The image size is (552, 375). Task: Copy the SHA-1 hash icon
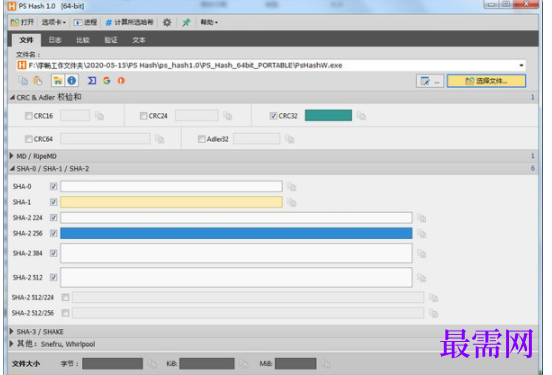pyautogui.click(x=292, y=202)
